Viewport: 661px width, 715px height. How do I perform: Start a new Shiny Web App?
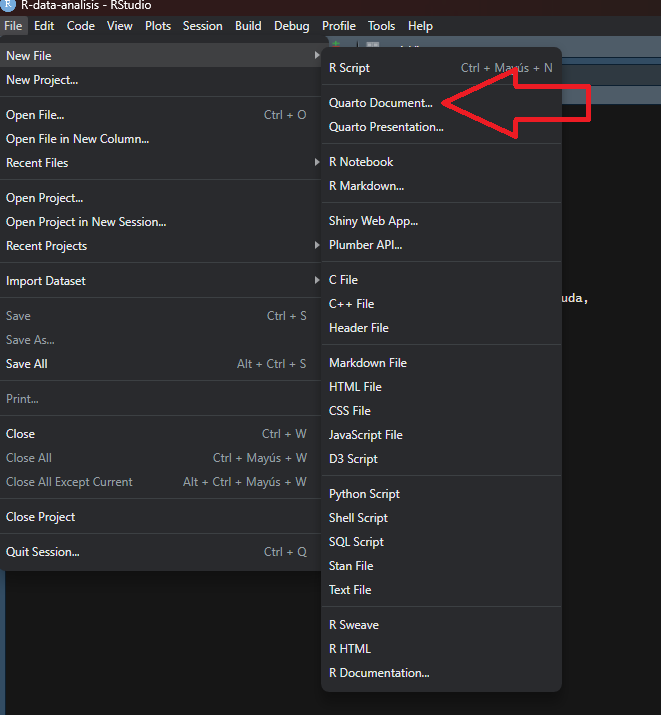(x=373, y=221)
